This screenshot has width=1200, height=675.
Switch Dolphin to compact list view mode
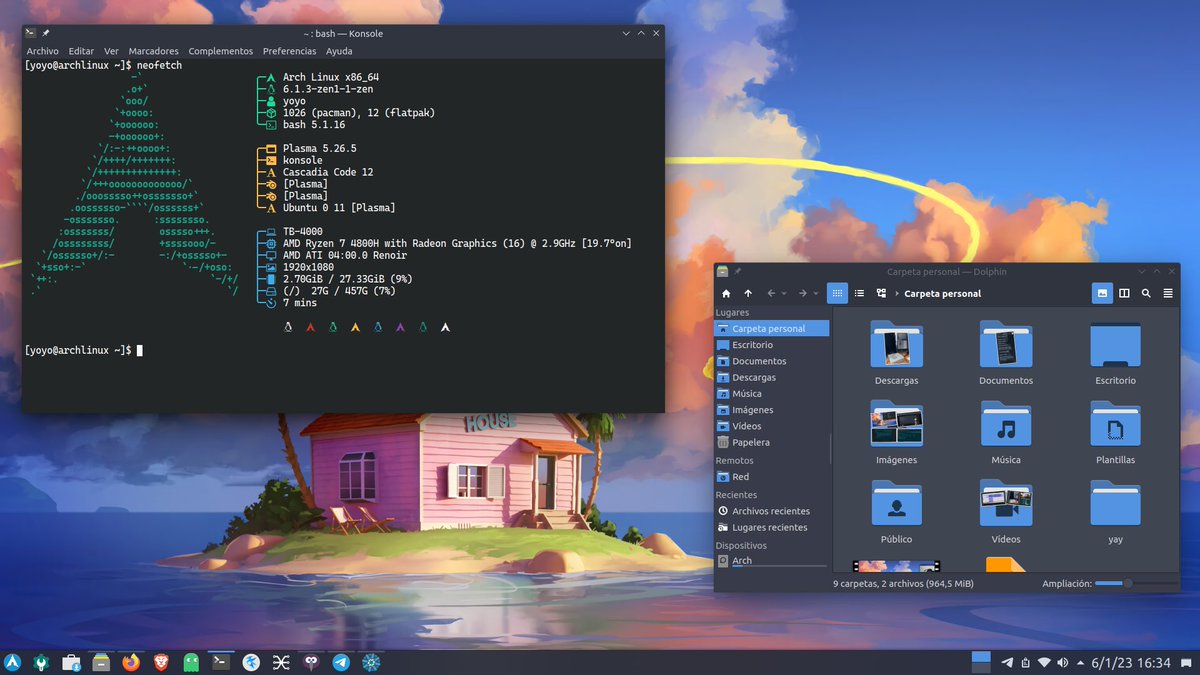(859, 293)
